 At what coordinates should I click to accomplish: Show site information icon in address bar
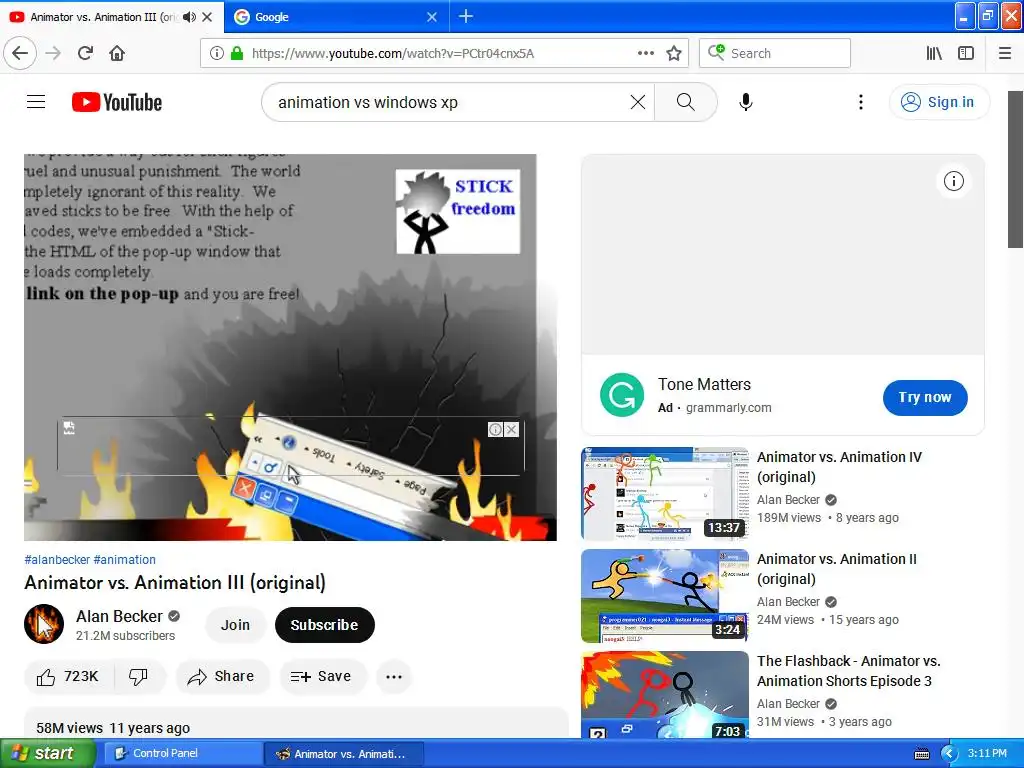[x=217, y=53]
